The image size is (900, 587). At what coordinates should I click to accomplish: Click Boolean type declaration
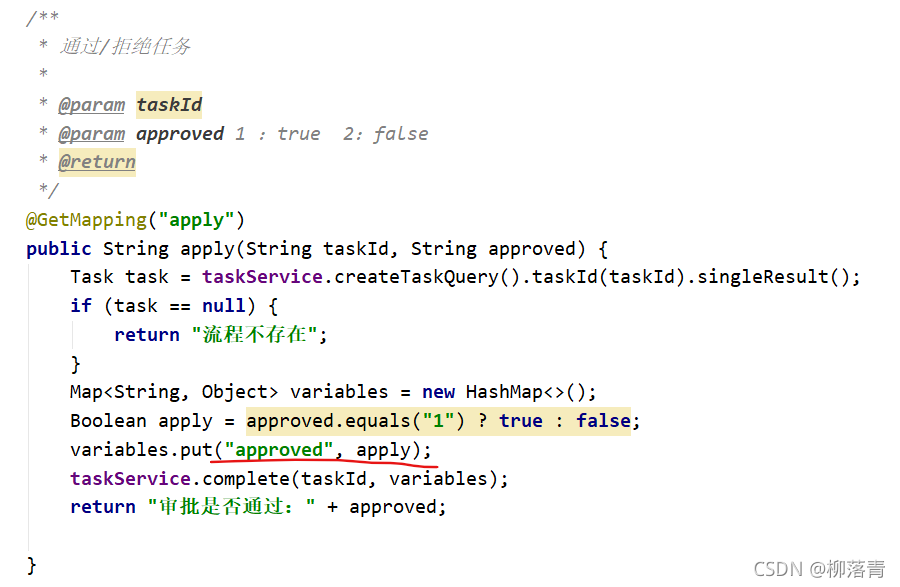108,421
